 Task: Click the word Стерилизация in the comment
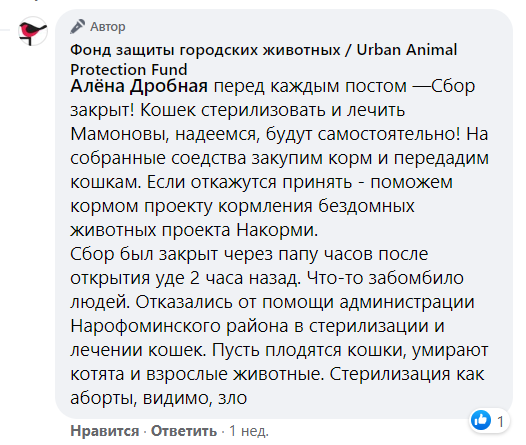[389, 374]
